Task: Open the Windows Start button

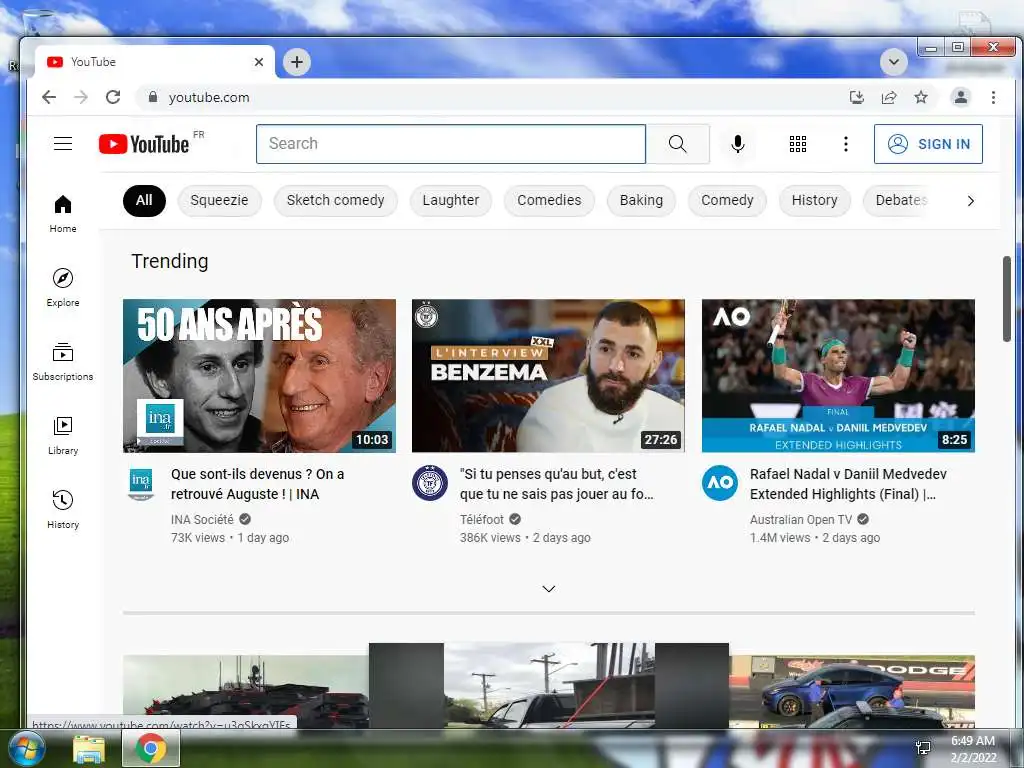Action: tap(25, 748)
